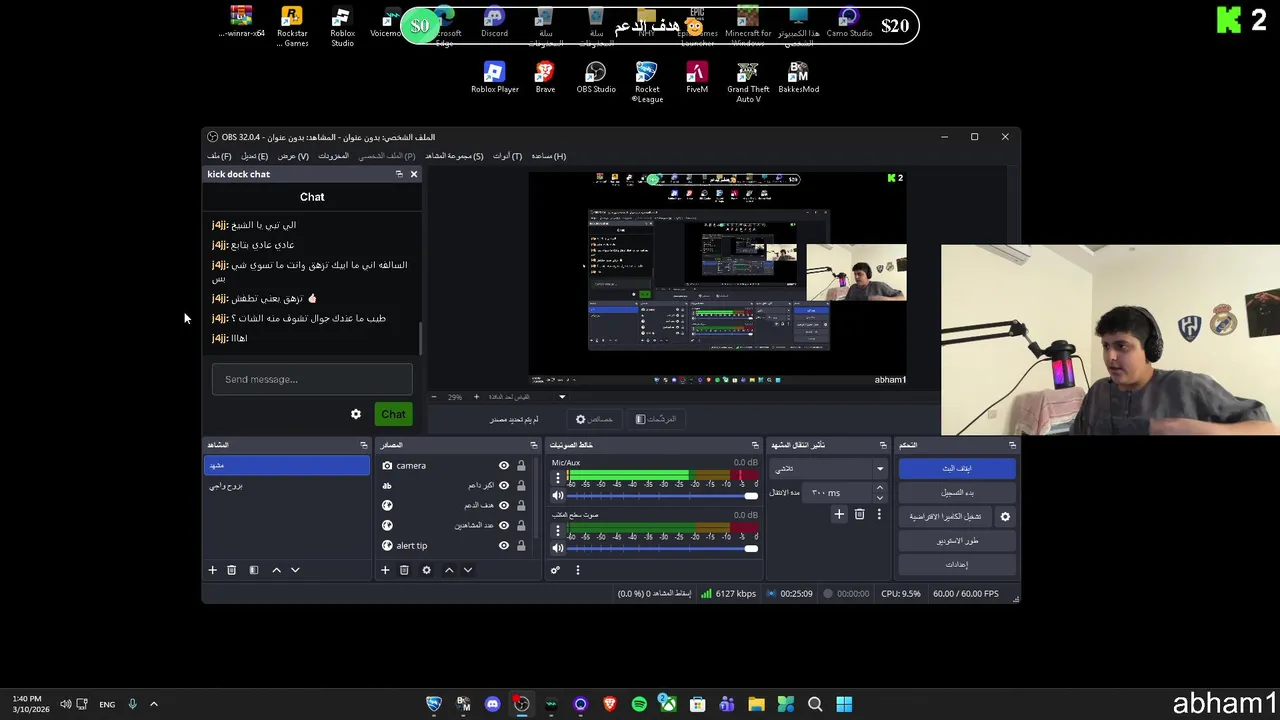Open the BakkesMod desktop shortcut
This screenshot has height=720, width=1280.
(x=798, y=78)
